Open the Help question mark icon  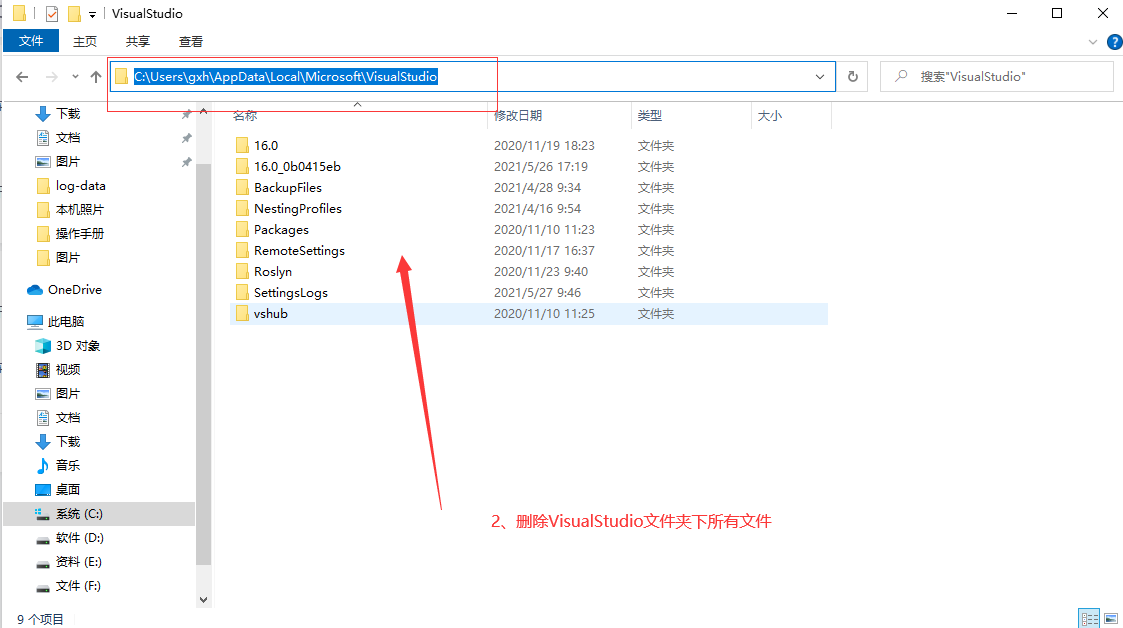1114,42
